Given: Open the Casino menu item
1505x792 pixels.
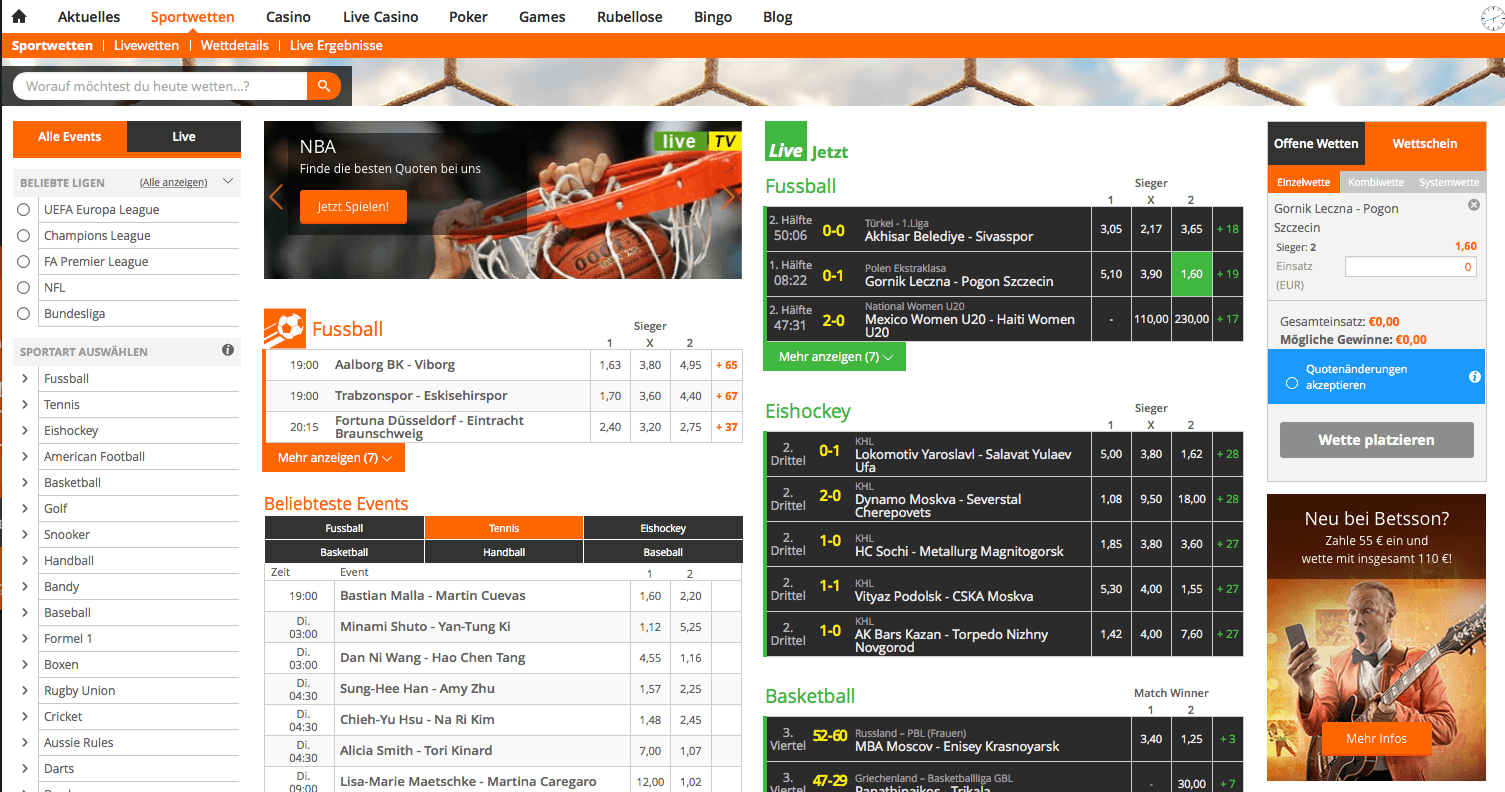Looking at the screenshot, I should pos(288,17).
